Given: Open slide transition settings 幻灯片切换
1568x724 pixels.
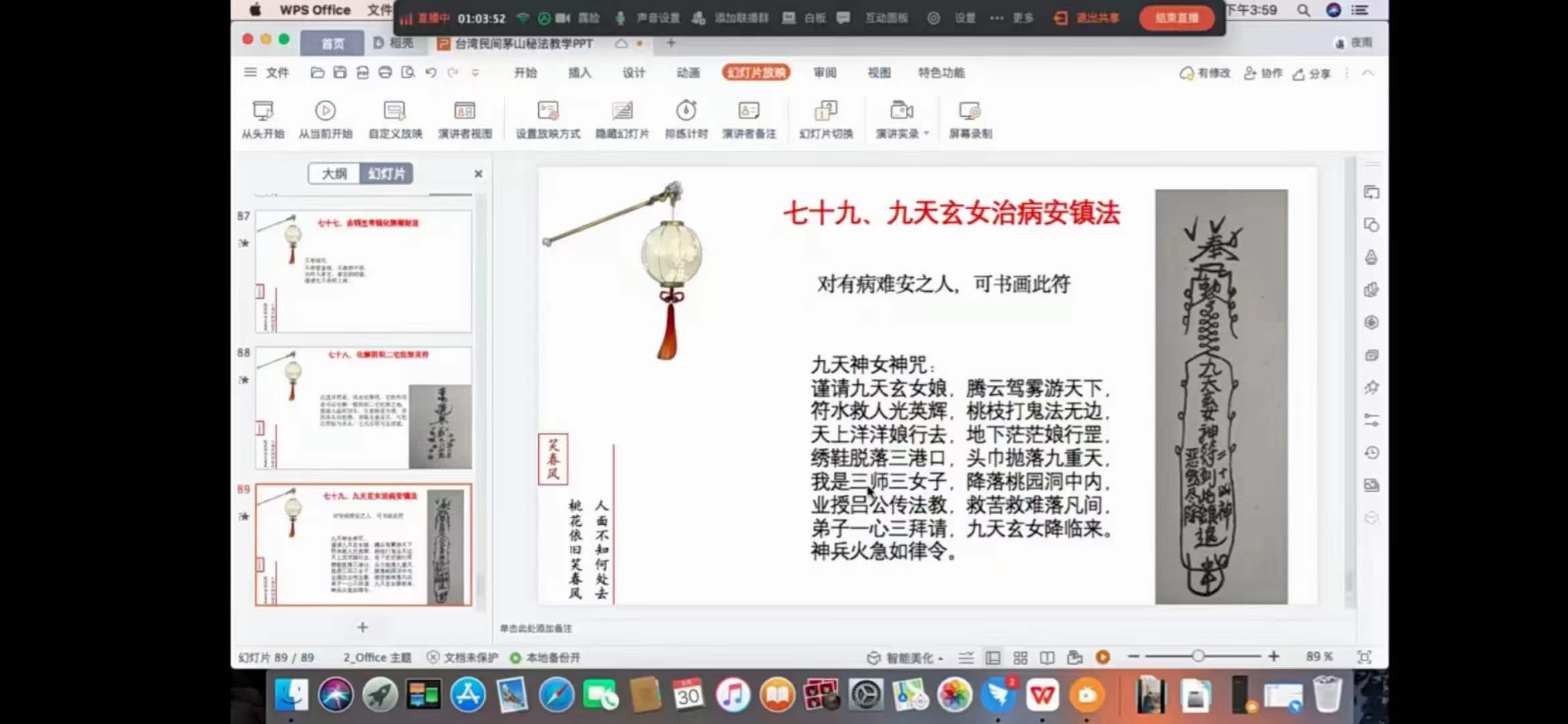Looking at the screenshot, I should point(826,119).
